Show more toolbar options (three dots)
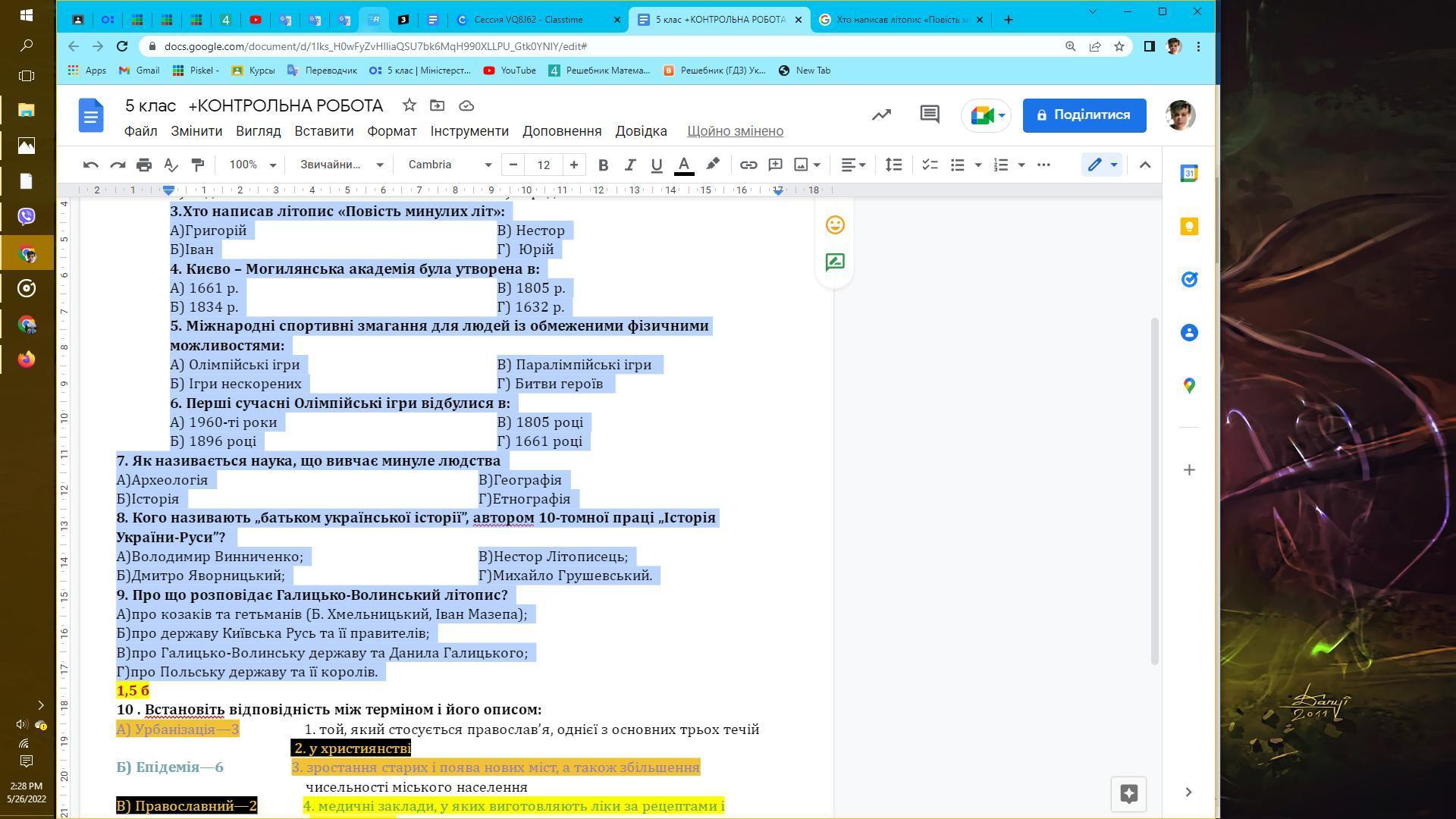Image resolution: width=1456 pixels, height=819 pixels. [1043, 165]
